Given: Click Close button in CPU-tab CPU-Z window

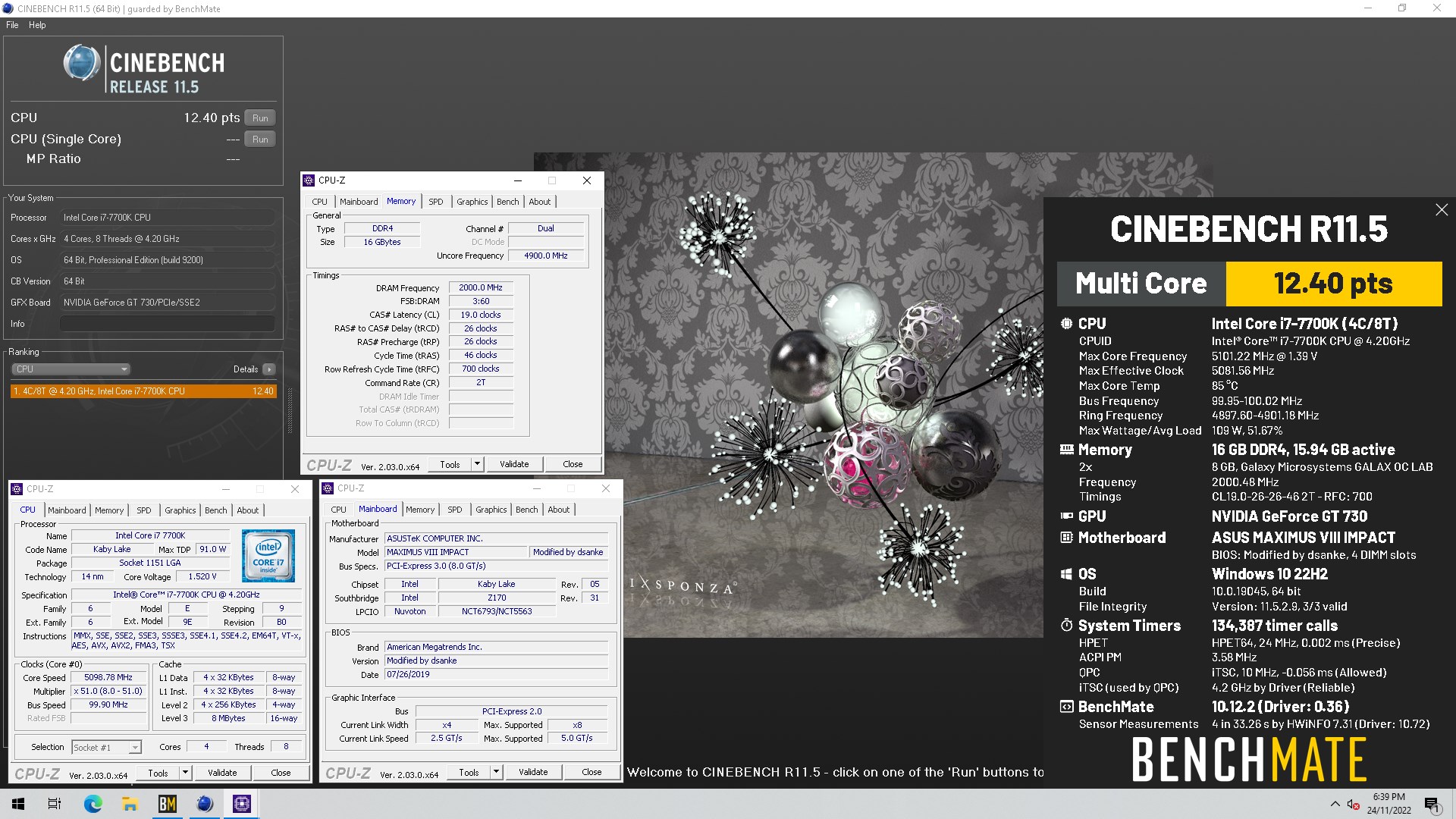Looking at the screenshot, I should (281, 773).
